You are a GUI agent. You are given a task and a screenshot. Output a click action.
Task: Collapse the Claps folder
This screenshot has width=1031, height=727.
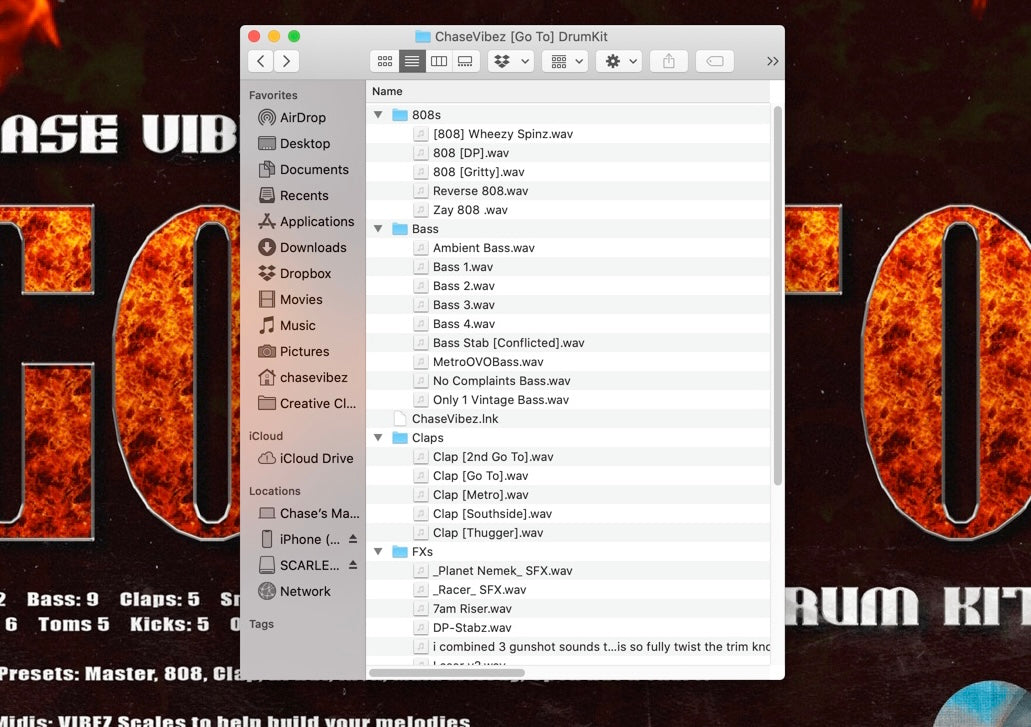click(378, 438)
